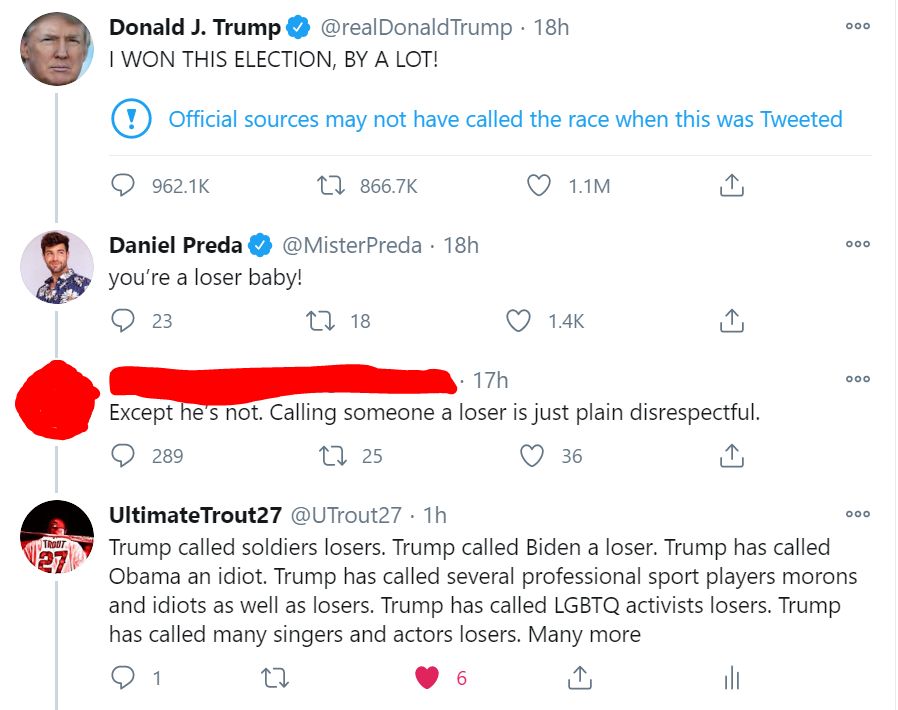
Task: Share the "plain disrespectful" tweet
Action: pyautogui.click(x=731, y=456)
